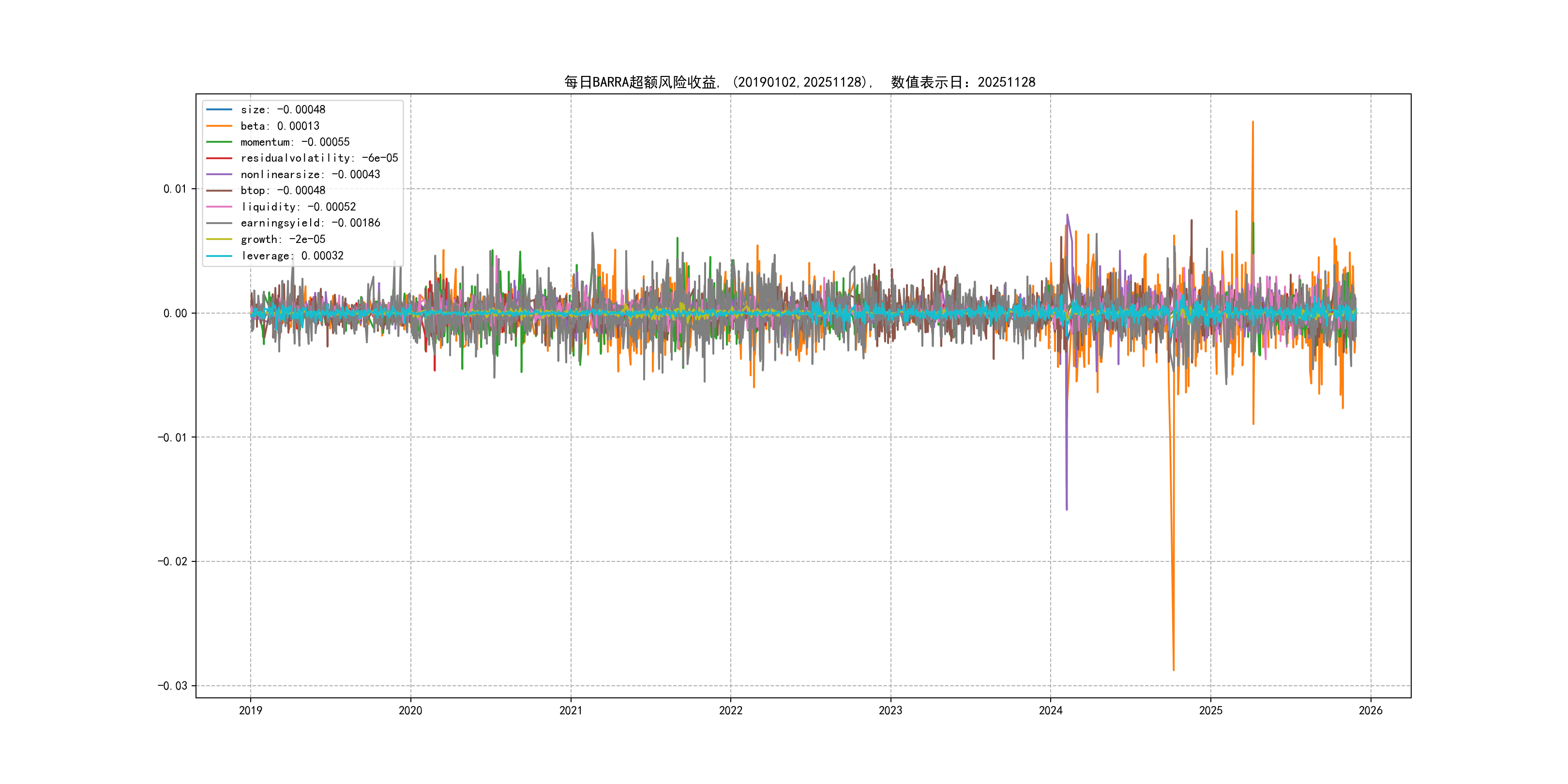The width and height of the screenshot is (1568, 784).
Task: Click the bottom of the deepest orange spike
Action: coord(1173,669)
